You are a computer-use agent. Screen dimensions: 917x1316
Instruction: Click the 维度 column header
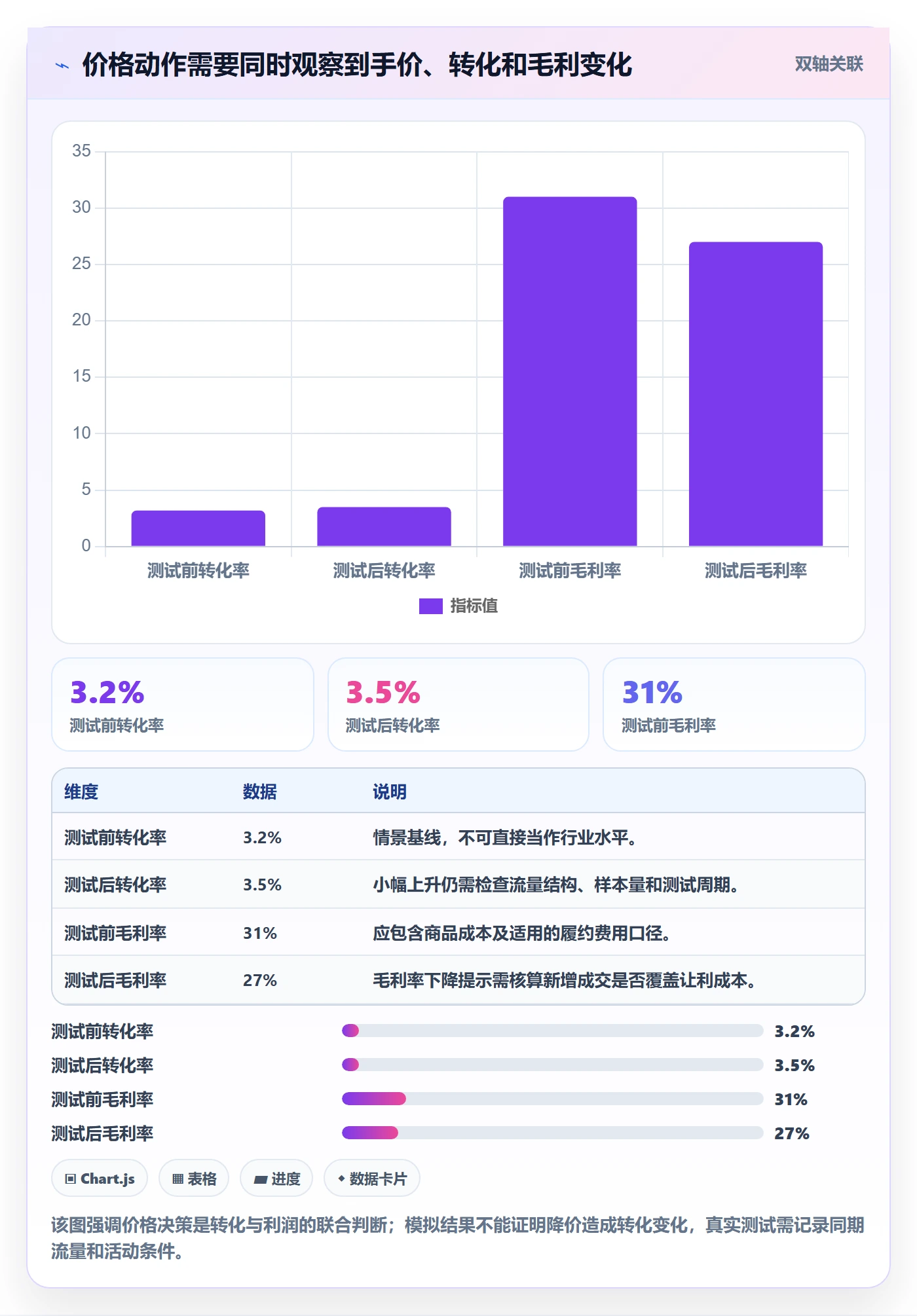tap(81, 792)
